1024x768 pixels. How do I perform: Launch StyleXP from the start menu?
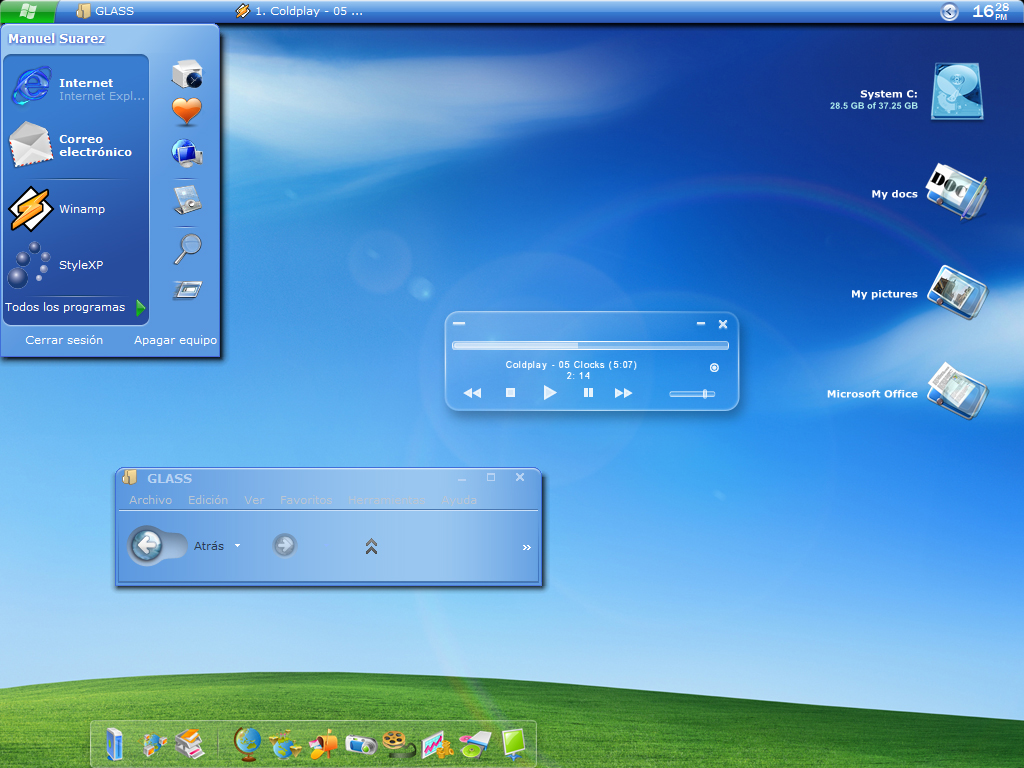coord(75,264)
